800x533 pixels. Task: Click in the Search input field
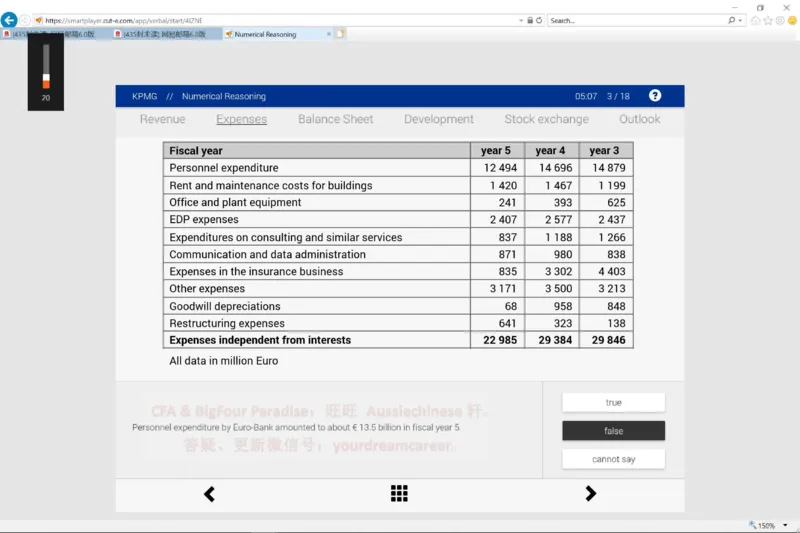tap(638, 20)
